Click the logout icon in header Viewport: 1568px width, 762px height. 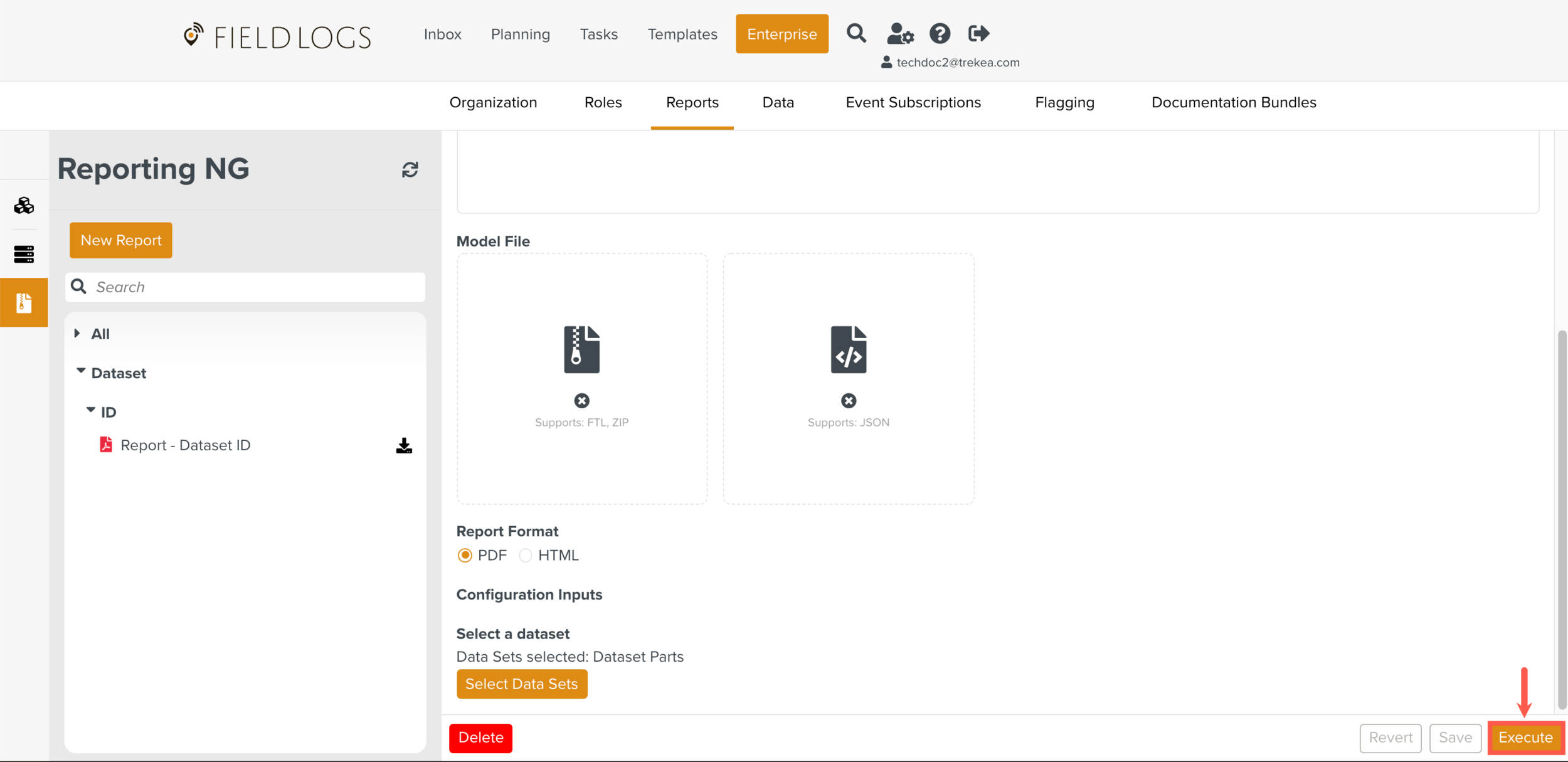[x=978, y=33]
